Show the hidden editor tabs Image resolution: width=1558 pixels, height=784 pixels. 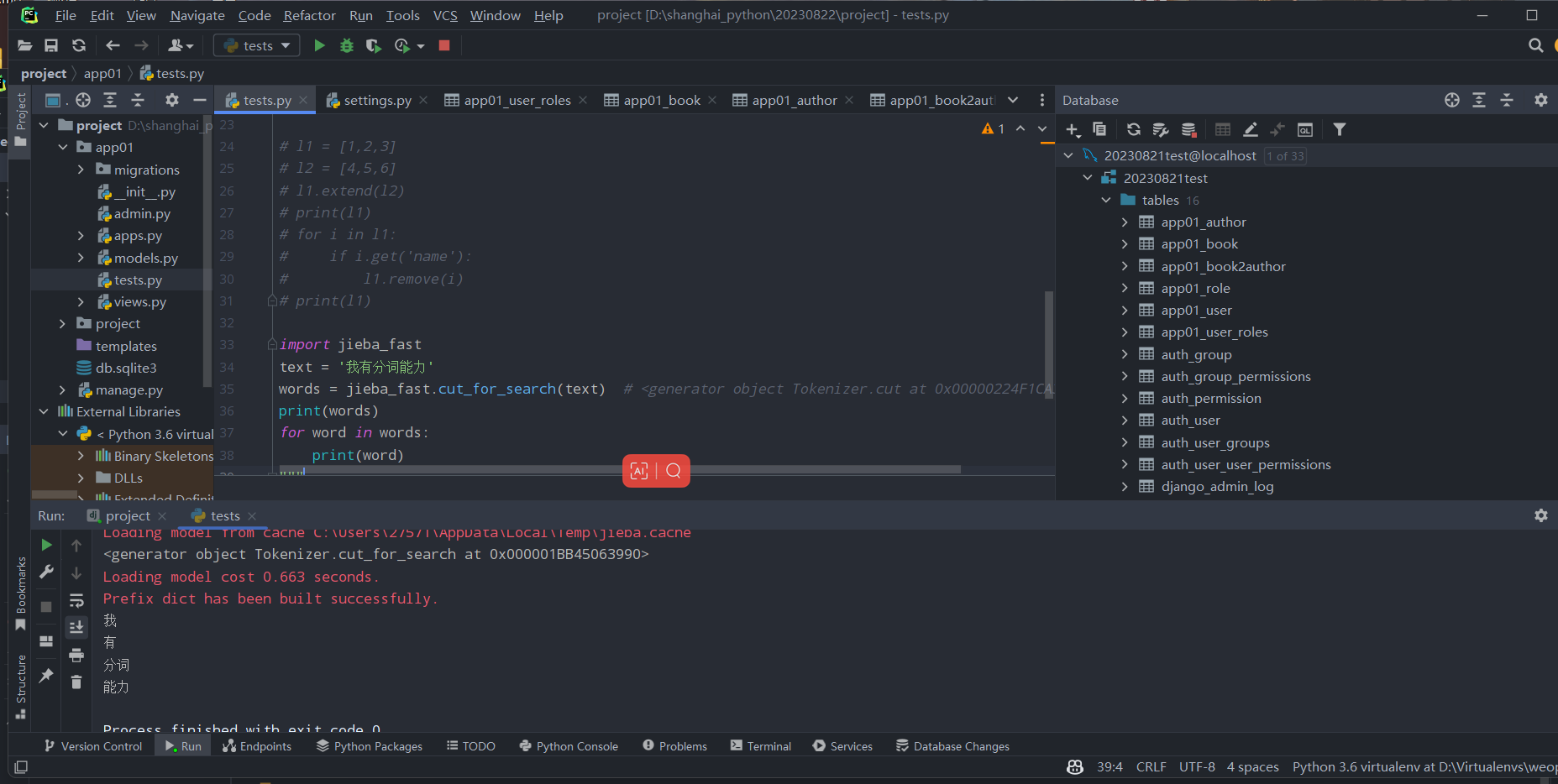[1013, 100]
